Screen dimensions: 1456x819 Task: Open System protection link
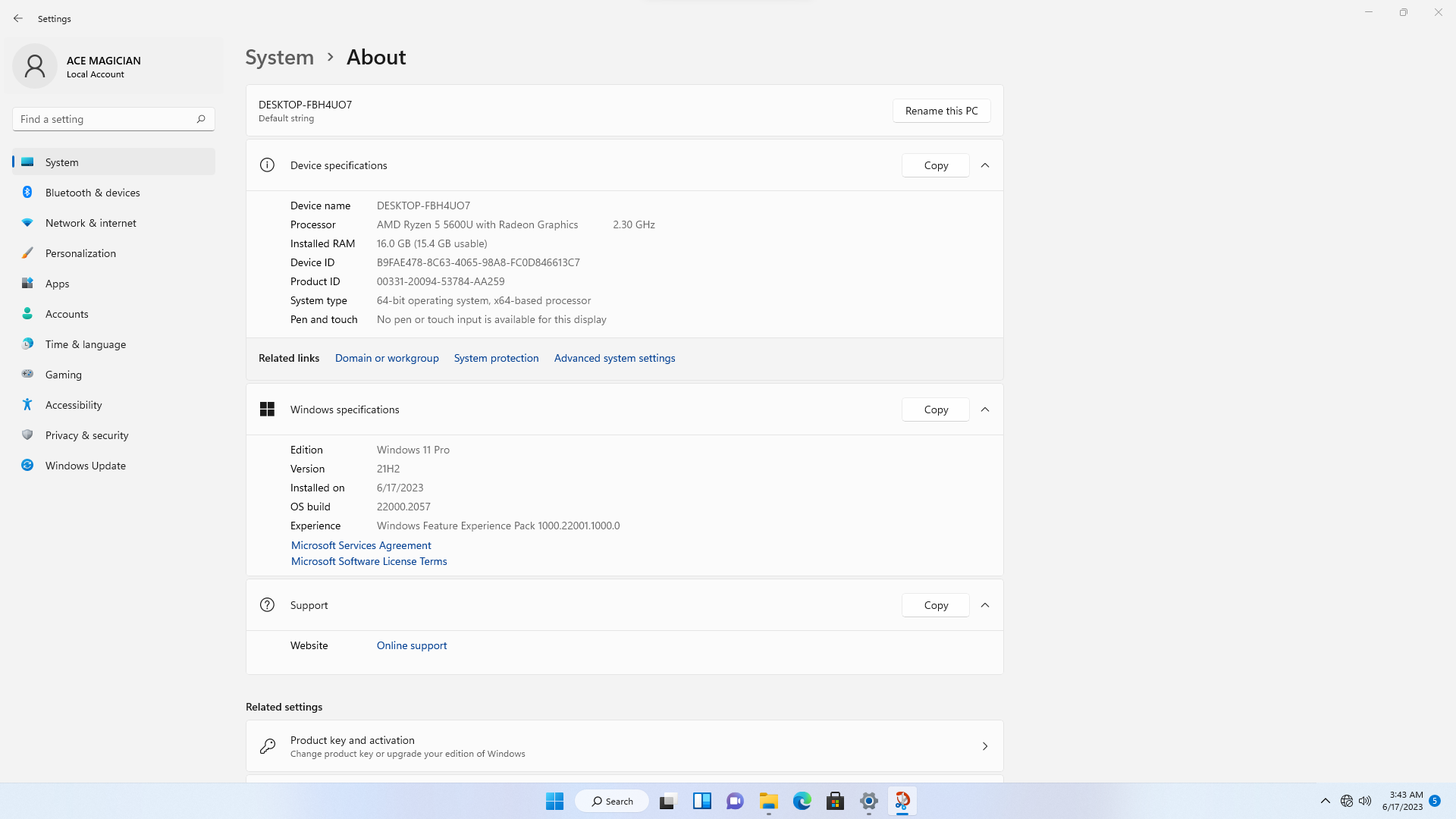496,358
